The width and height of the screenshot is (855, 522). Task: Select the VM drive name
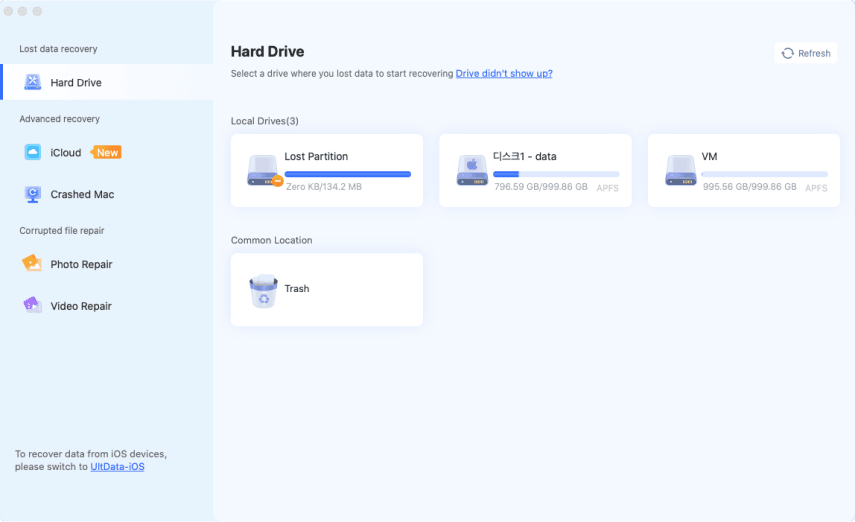point(709,157)
